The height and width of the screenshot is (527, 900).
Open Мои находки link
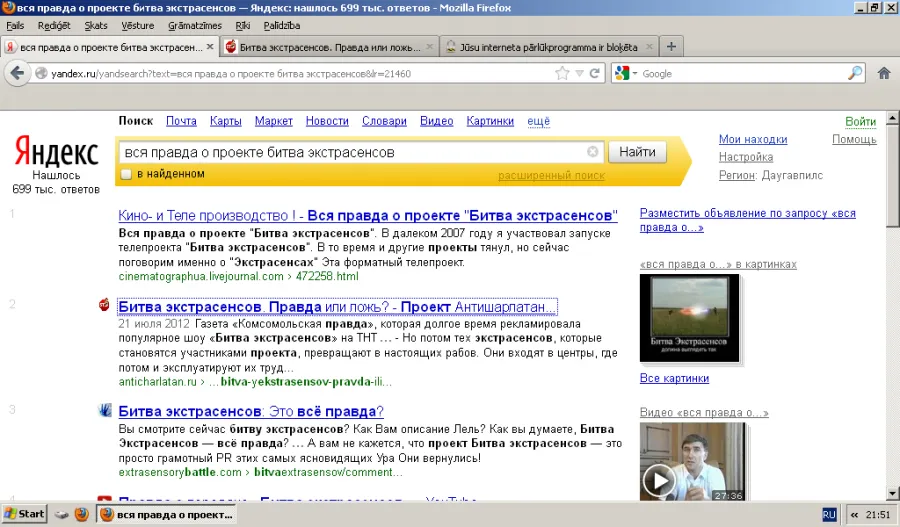753,139
